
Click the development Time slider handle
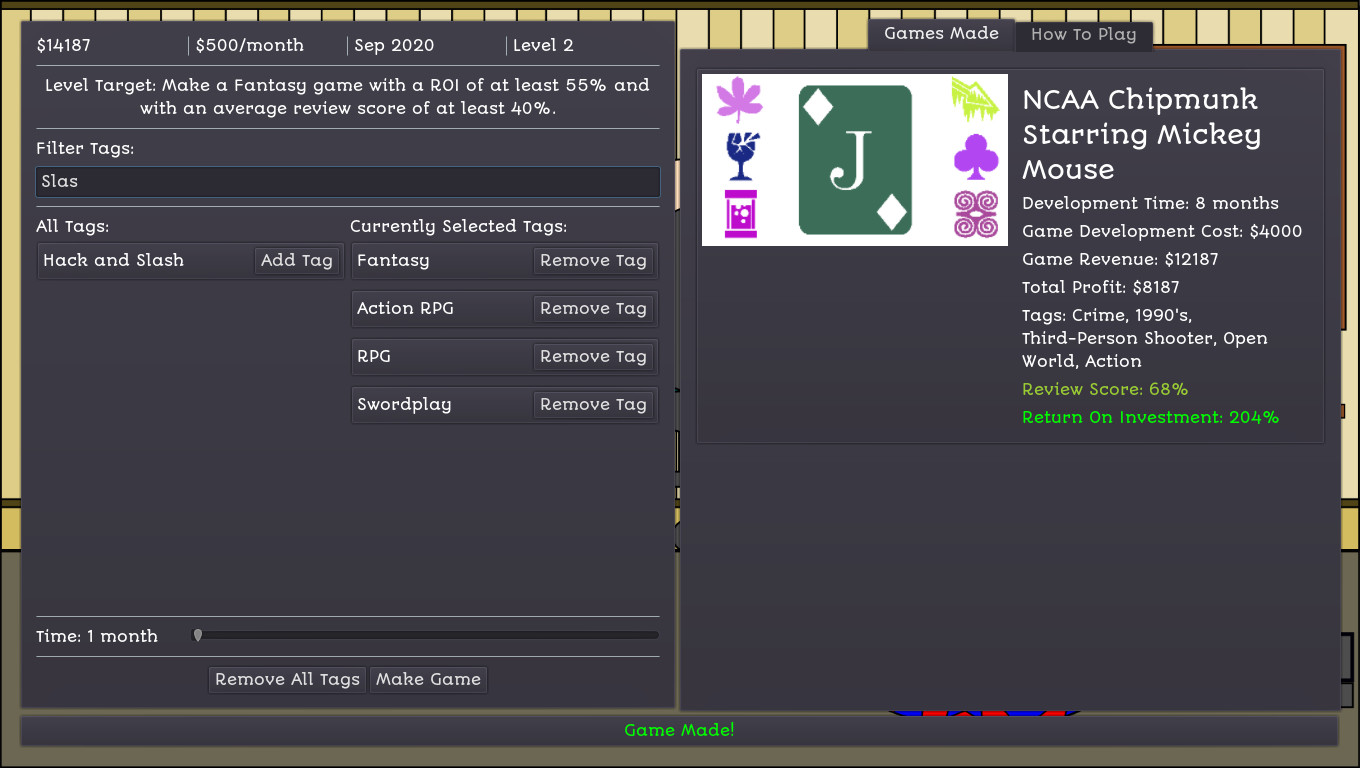pyautogui.click(x=198, y=635)
